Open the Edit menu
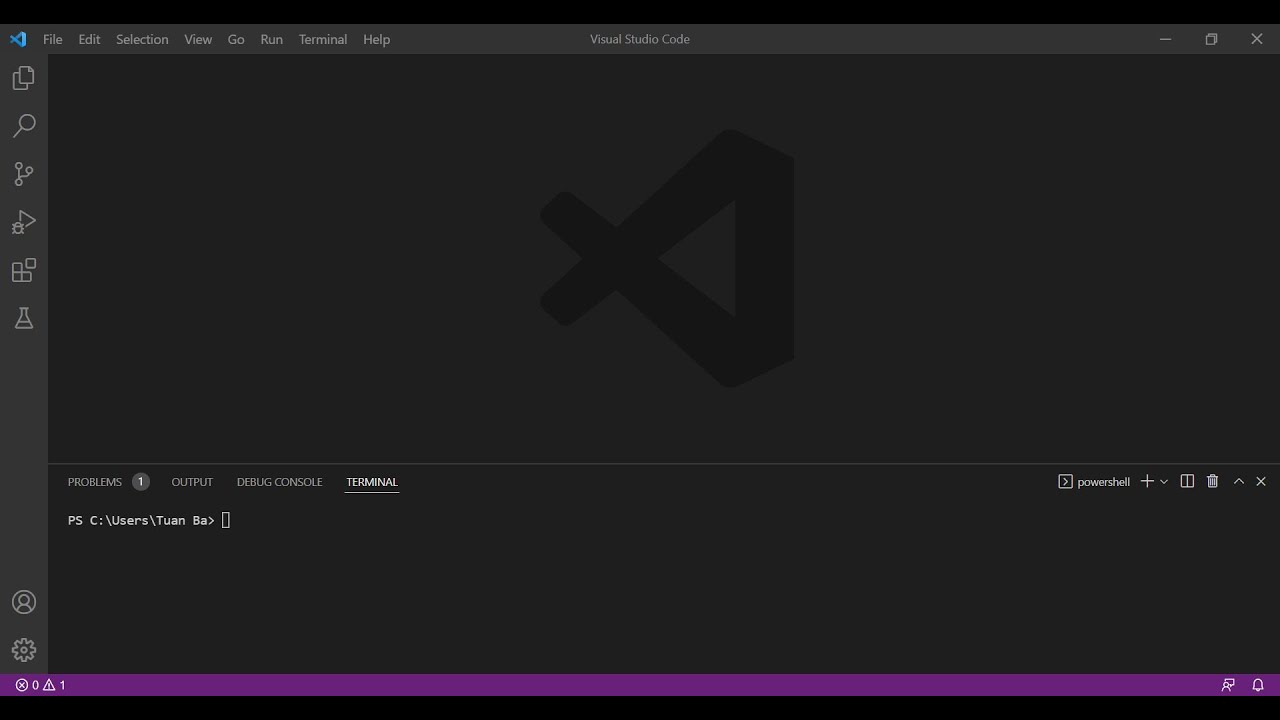The image size is (1280, 720). tap(89, 39)
